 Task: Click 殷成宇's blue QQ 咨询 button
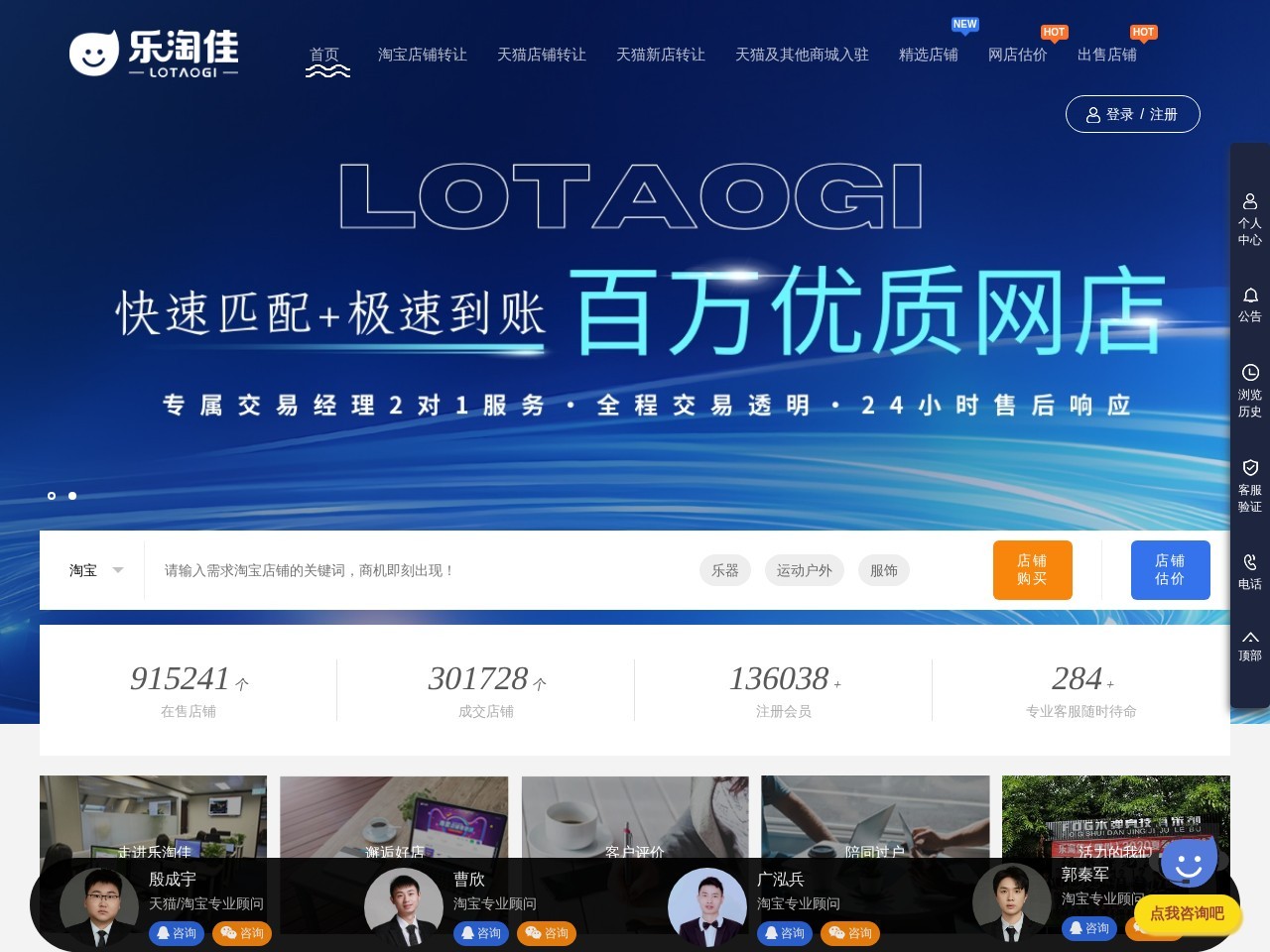177,933
